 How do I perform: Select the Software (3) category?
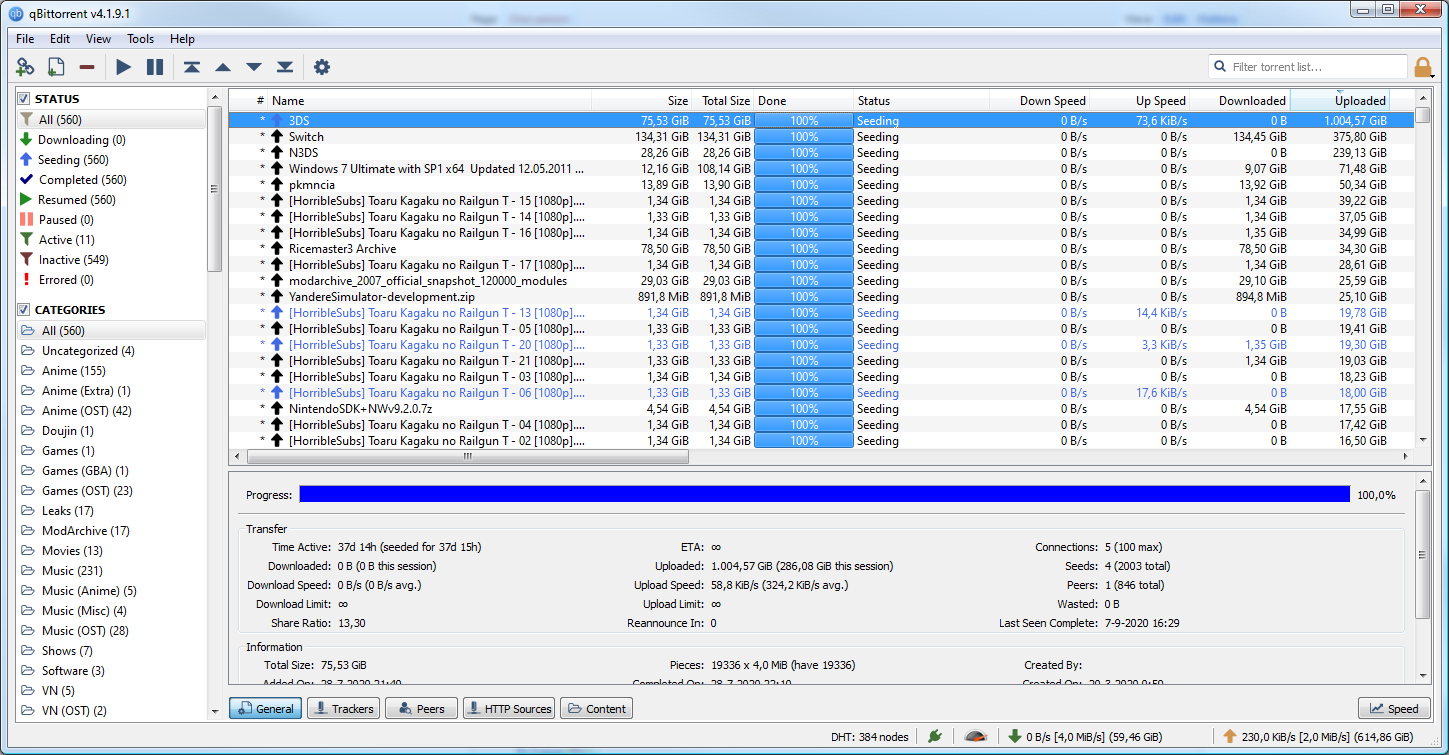point(73,671)
